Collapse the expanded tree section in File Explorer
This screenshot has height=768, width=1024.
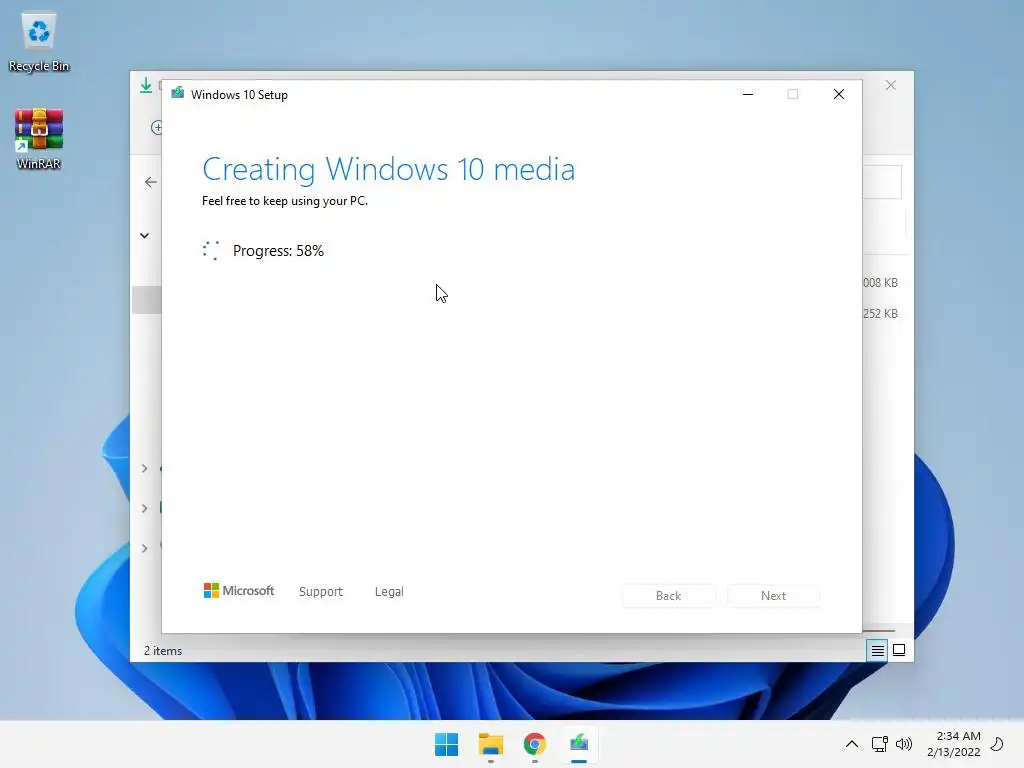click(144, 235)
